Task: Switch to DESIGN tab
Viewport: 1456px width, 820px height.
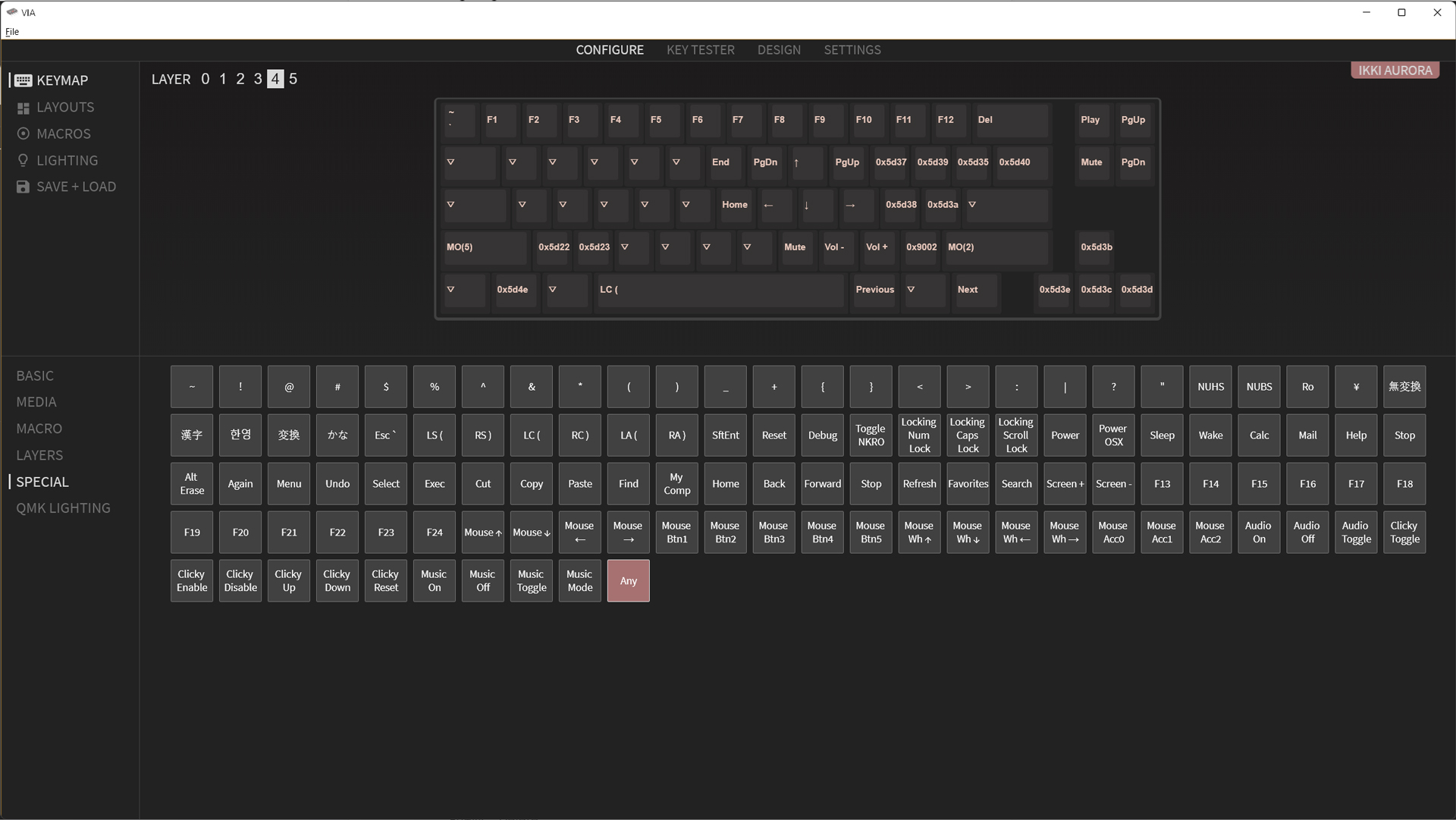Action: (x=779, y=50)
